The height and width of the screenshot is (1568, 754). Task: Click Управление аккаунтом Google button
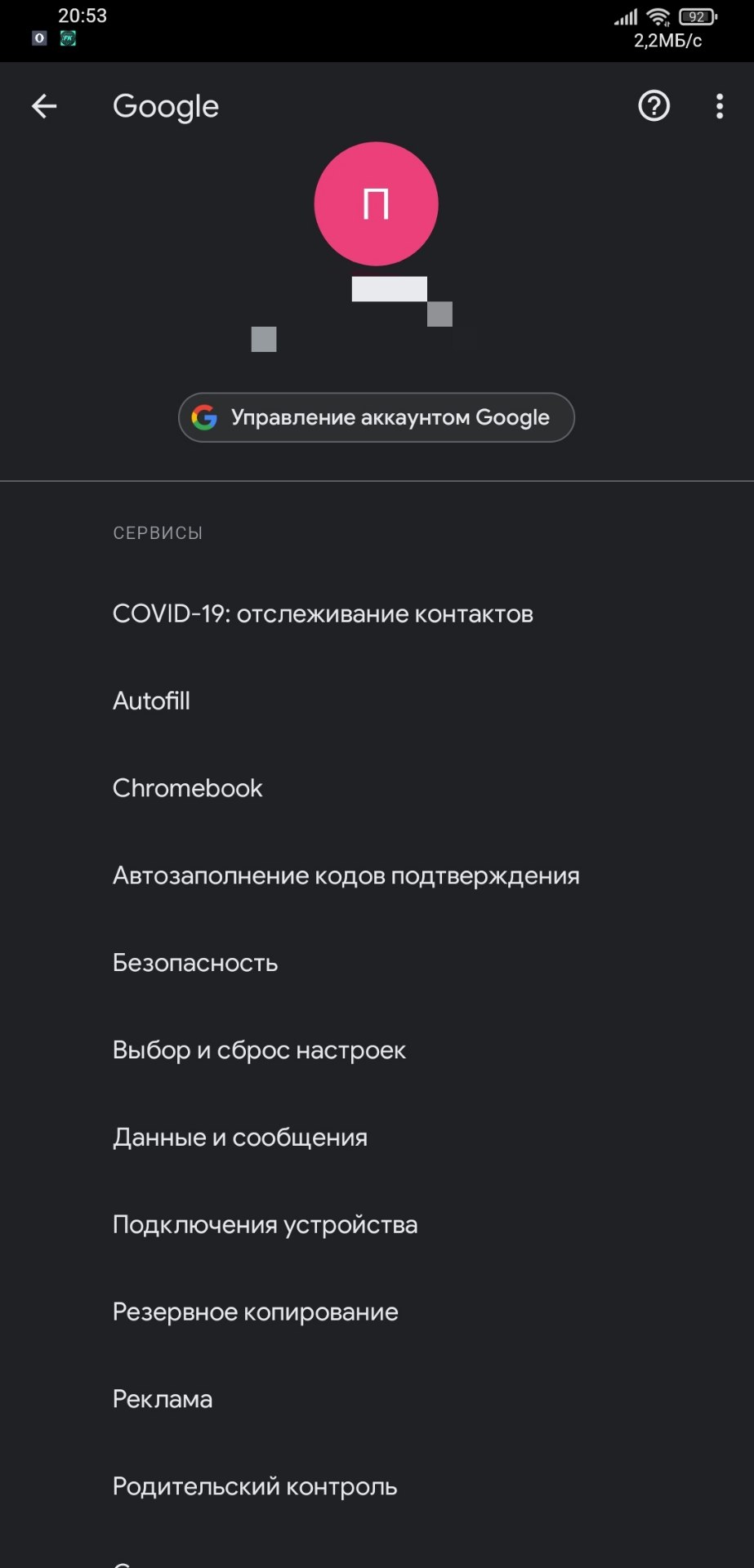[377, 417]
